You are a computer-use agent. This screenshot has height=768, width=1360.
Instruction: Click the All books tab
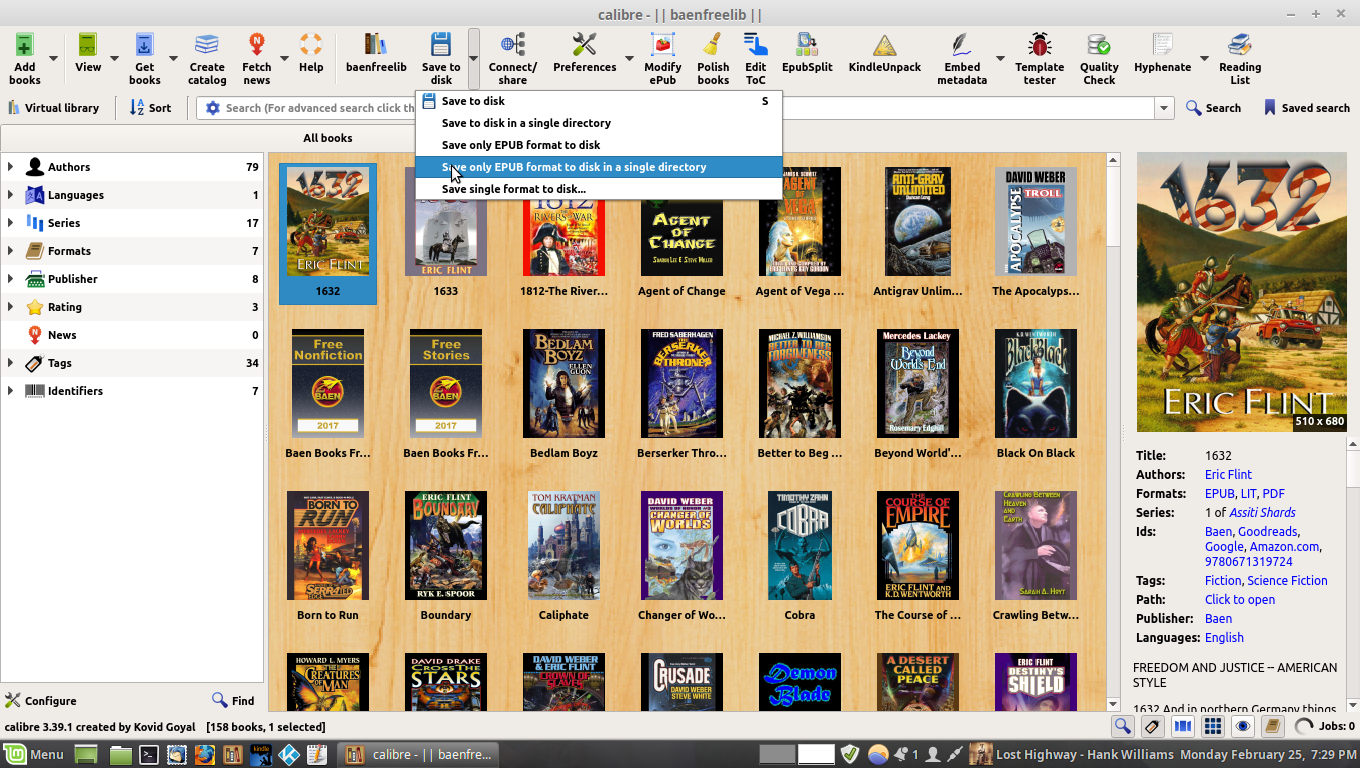328,138
